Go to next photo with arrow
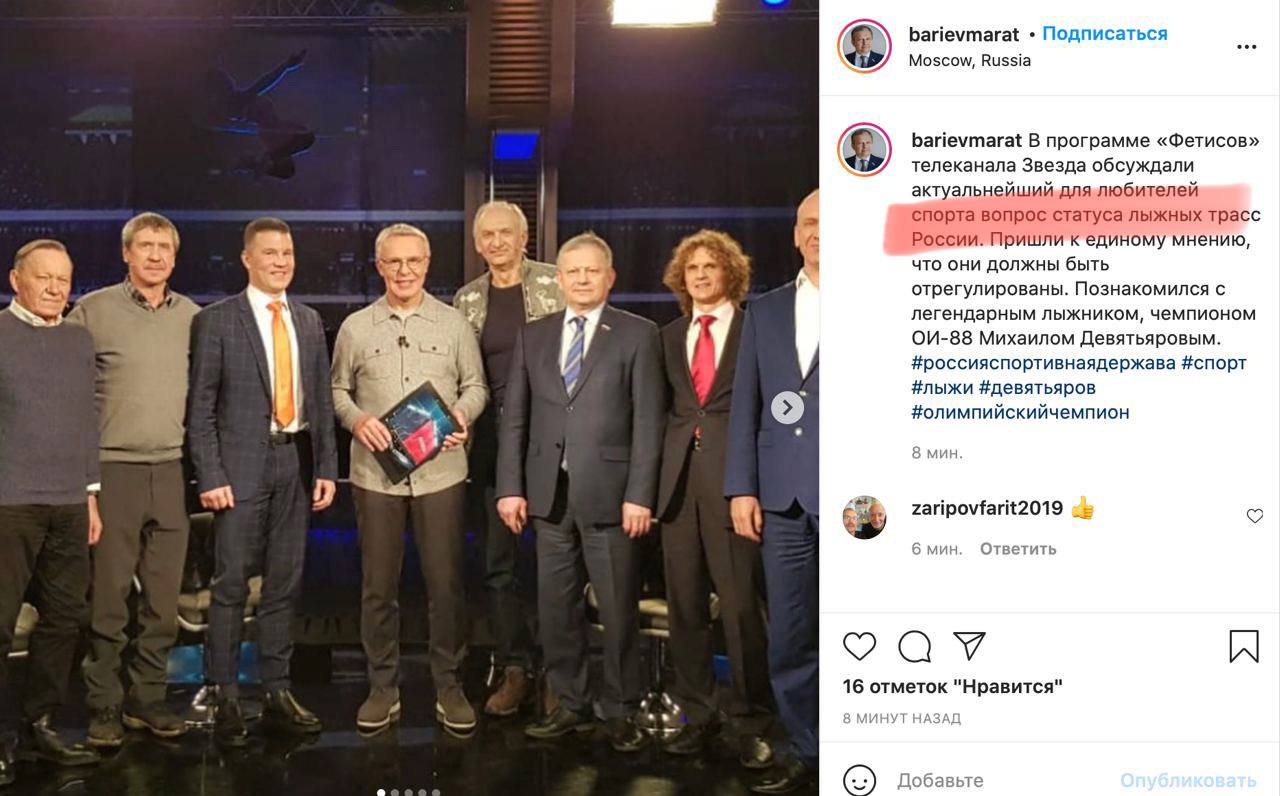Image resolution: width=1280 pixels, height=796 pixels. (x=787, y=407)
